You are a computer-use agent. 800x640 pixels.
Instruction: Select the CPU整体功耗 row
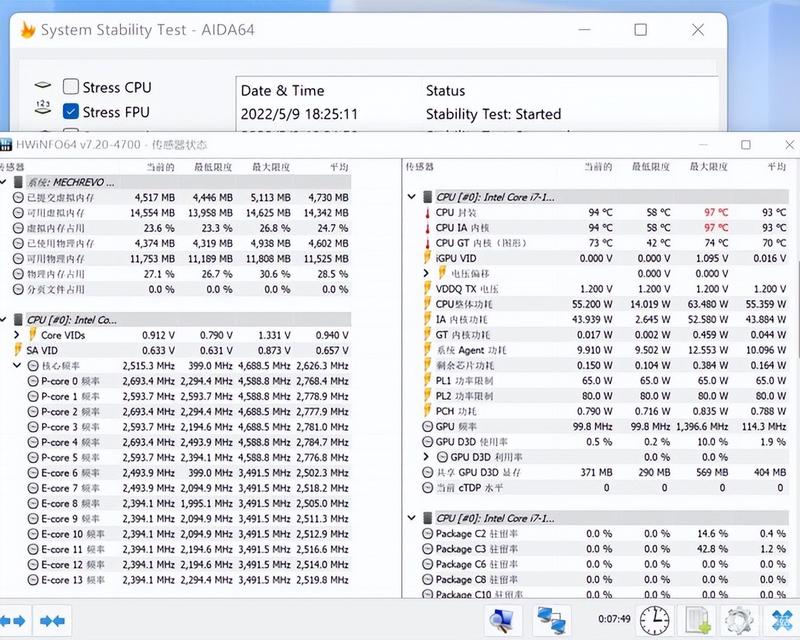click(605, 304)
